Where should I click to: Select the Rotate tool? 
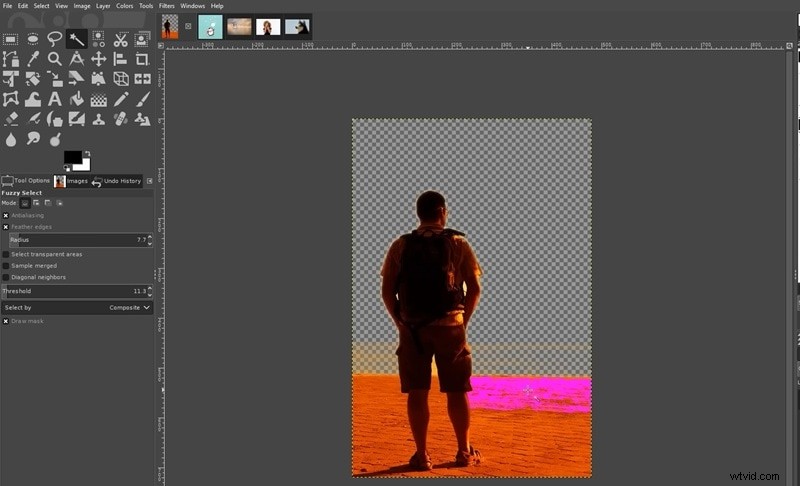pyautogui.click(x=33, y=79)
